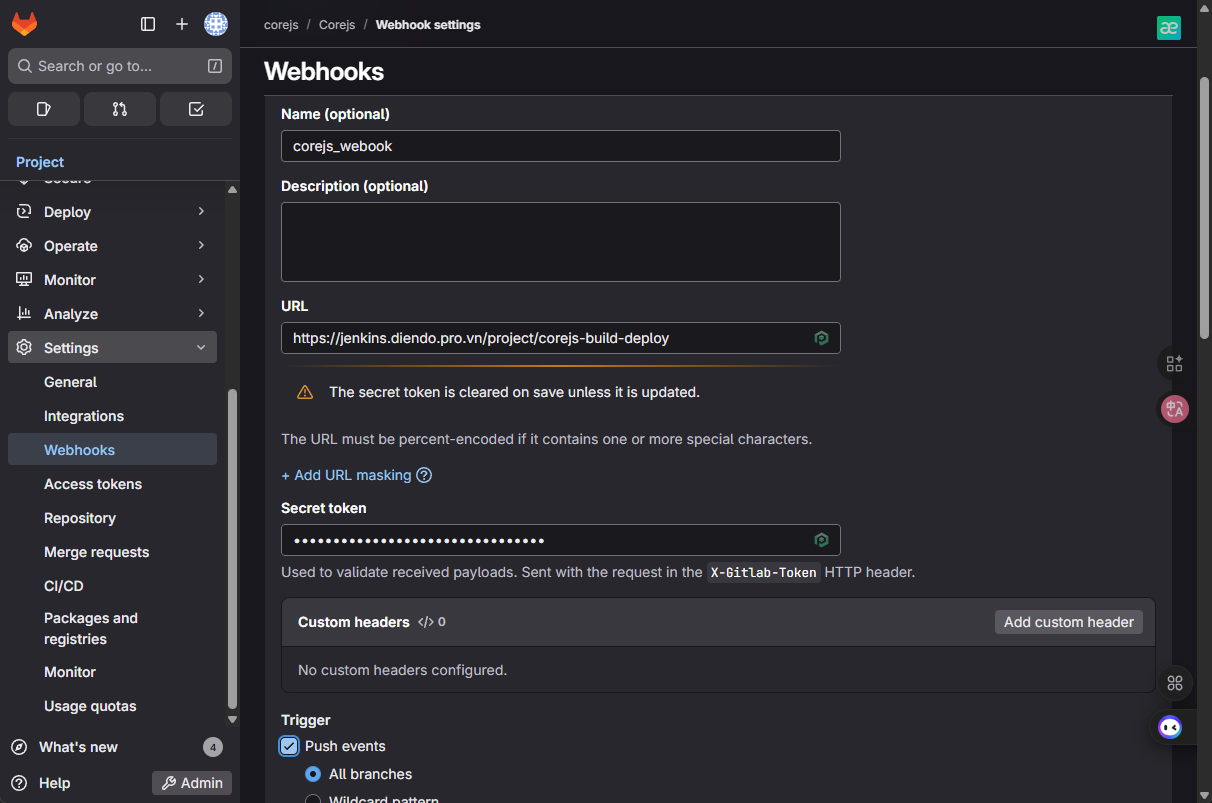Toggle the sidebar collapse icon
Viewport: 1212px width, 803px height.
point(148,24)
